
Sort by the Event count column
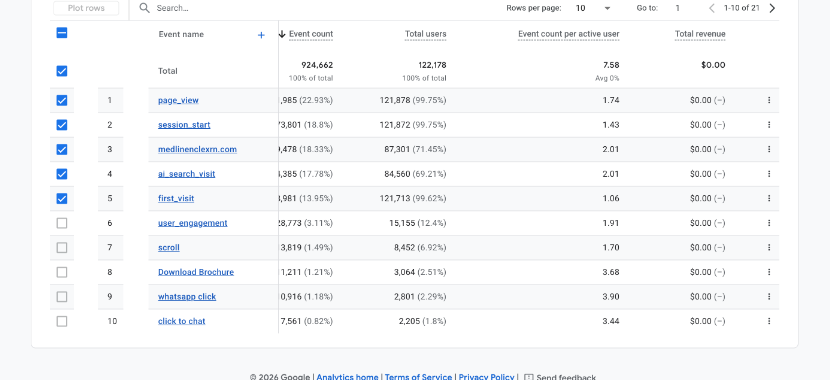coord(311,34)
